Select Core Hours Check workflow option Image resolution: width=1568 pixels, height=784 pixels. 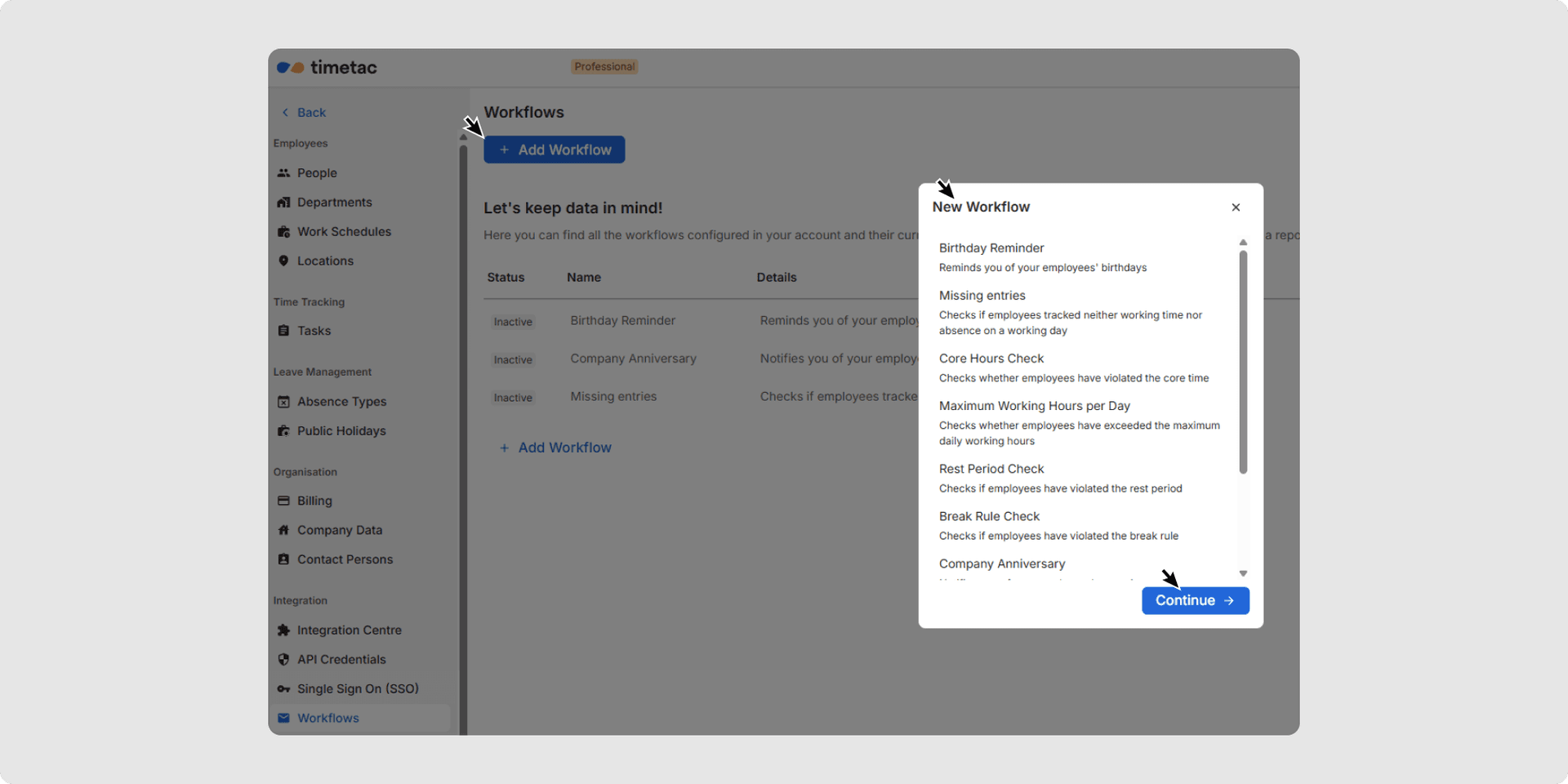point(991,359)
